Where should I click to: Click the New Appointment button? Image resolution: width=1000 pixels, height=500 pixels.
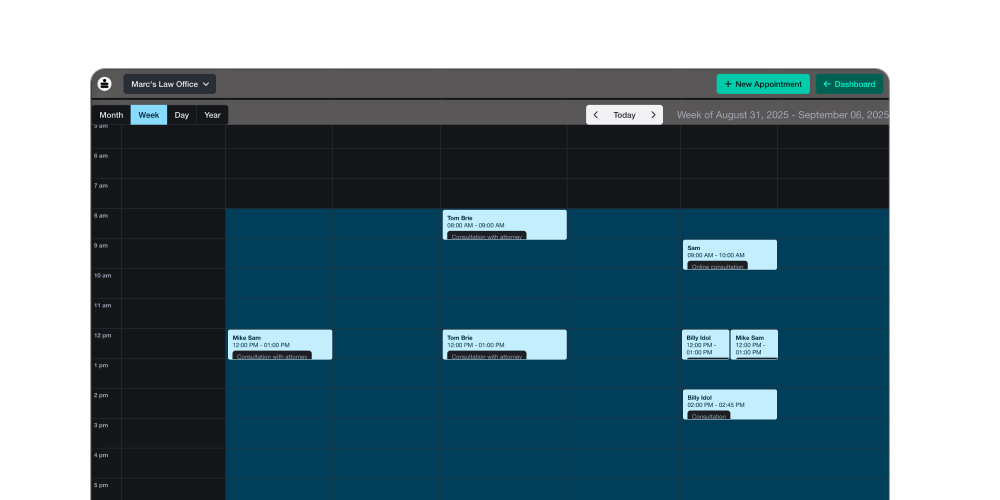coord(762,84)
